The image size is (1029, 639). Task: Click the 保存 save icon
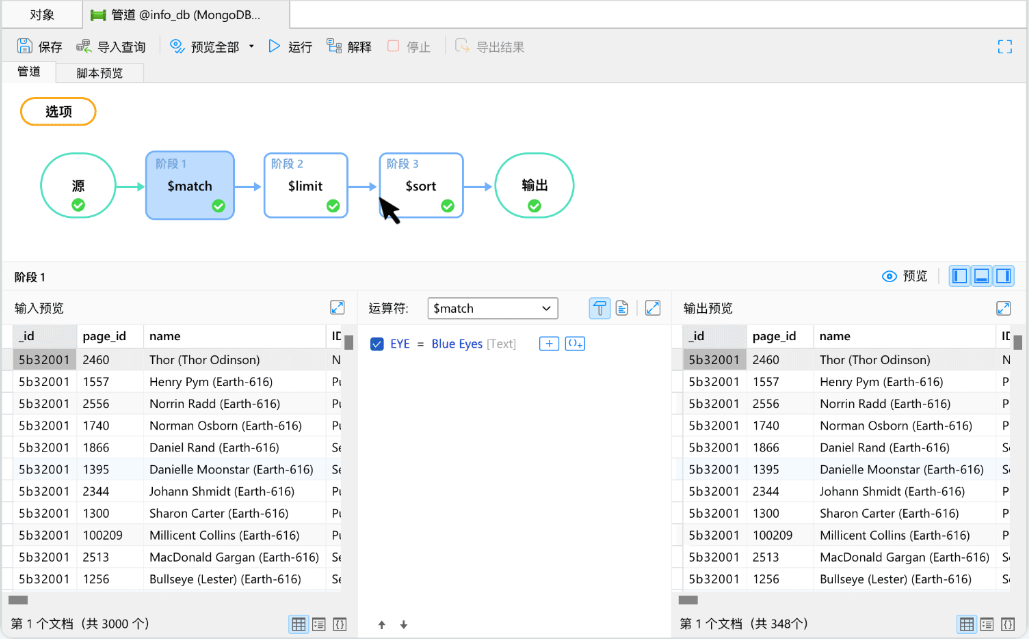[x=24, y=46]
